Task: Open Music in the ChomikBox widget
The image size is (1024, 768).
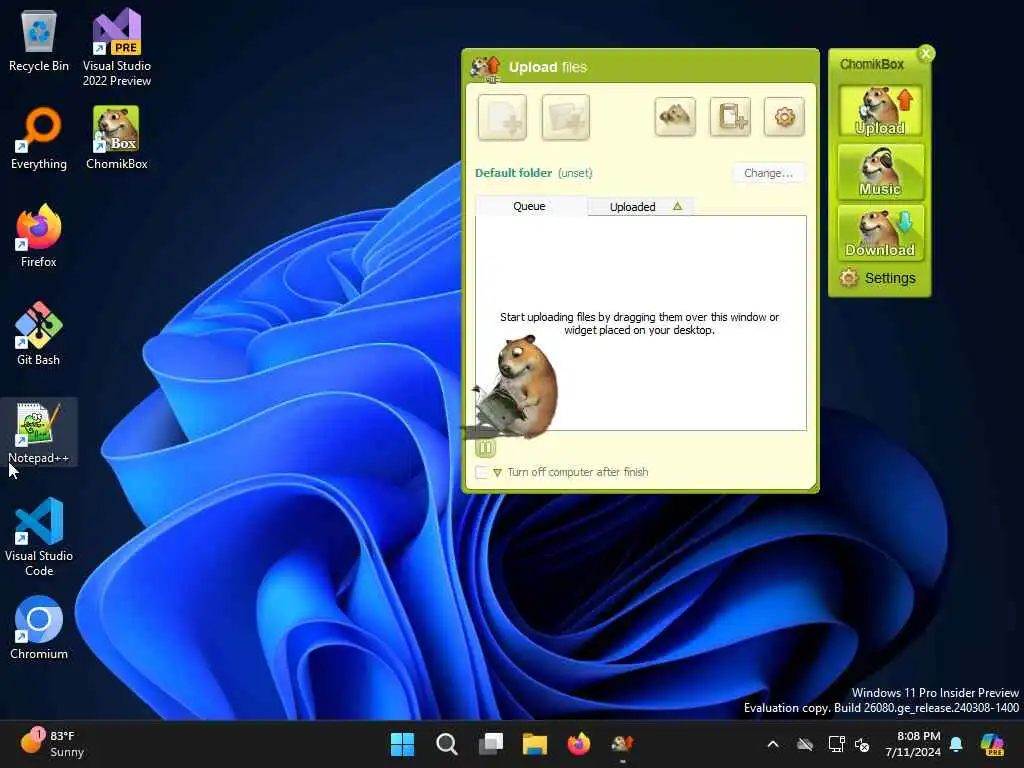Action: click(880, 172)
